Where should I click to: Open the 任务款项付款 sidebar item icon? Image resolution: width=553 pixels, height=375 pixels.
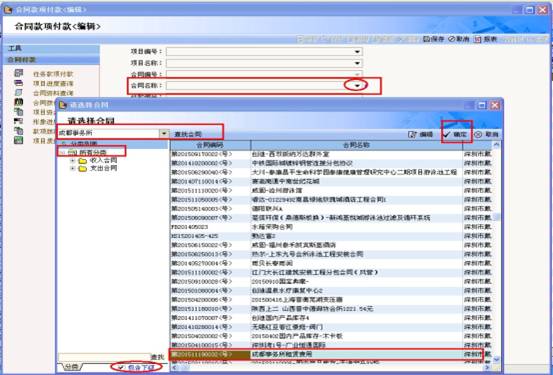[18, 73]
